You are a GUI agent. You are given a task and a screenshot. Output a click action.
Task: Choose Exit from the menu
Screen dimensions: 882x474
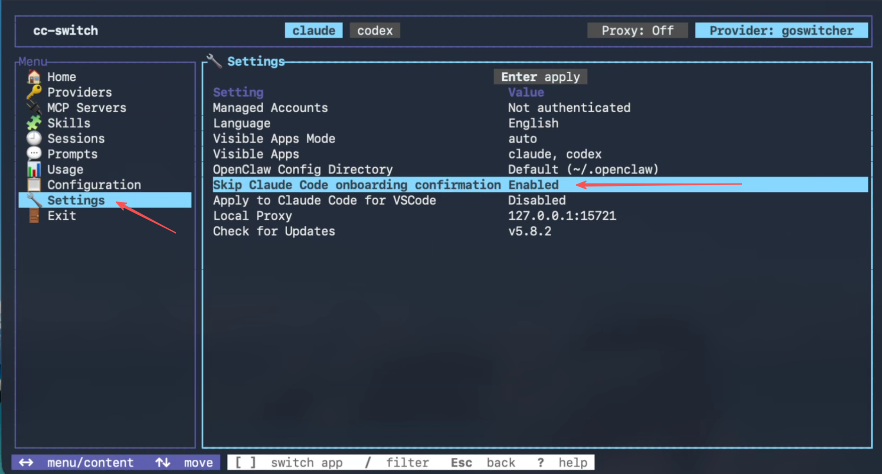click(61, 216)
